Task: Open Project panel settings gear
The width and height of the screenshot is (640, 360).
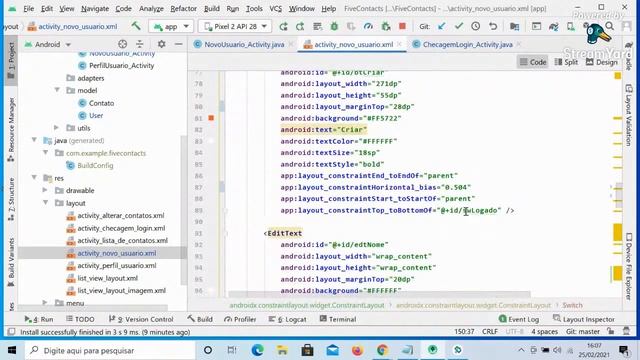Action: pyautogui.click(x=162, y=44)
